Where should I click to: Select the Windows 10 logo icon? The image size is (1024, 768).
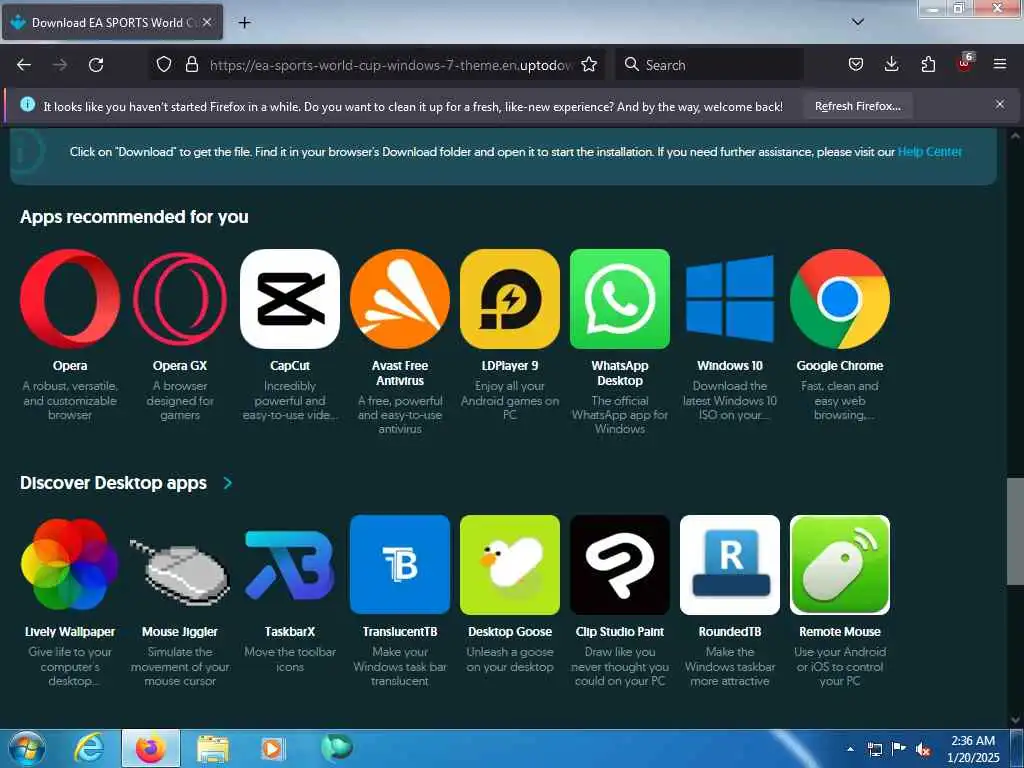pyautogui.click(x=730, y=298)
